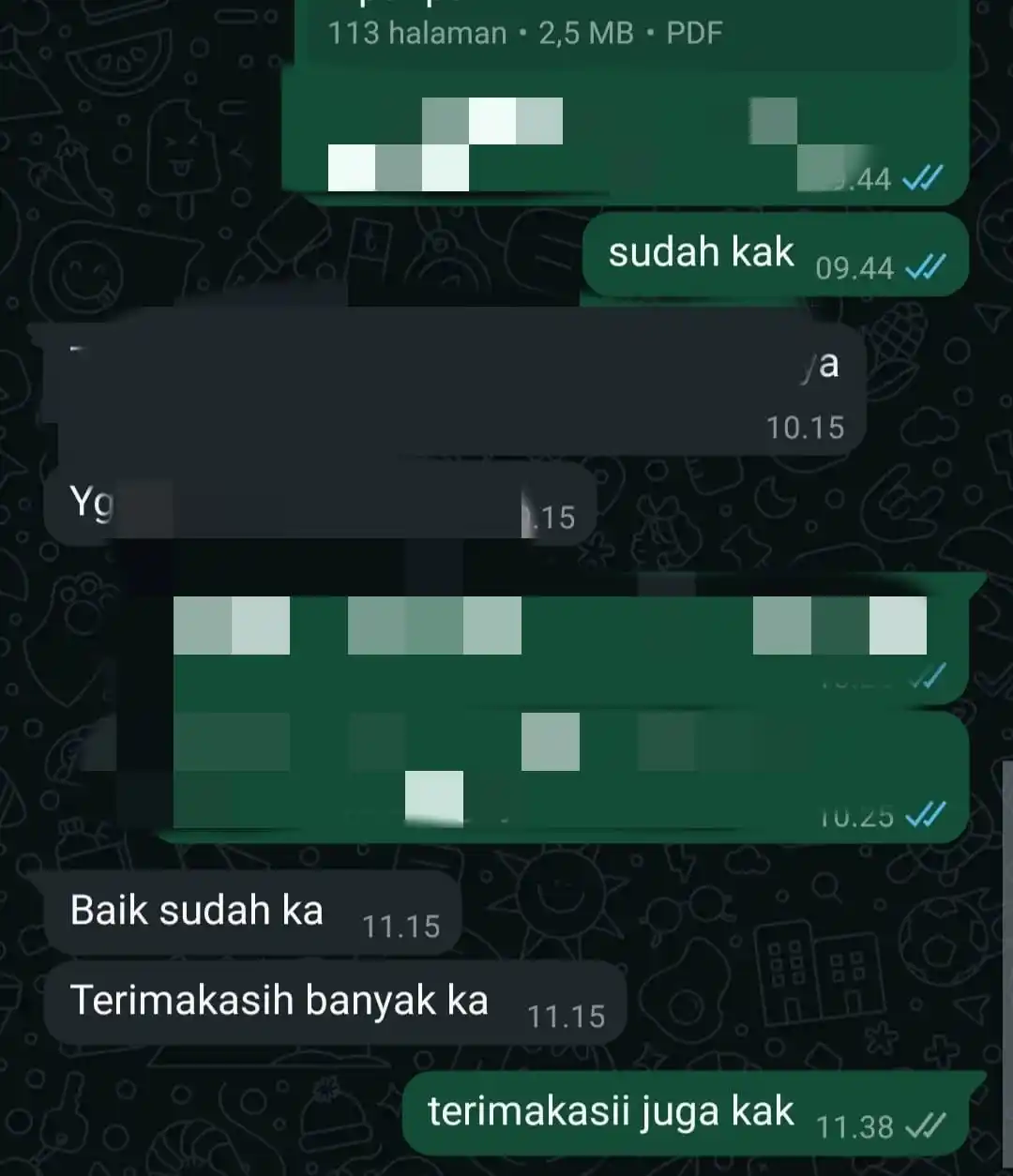
Task: Select the 'Baik sudah ka' message
Action: pos(253,912)
